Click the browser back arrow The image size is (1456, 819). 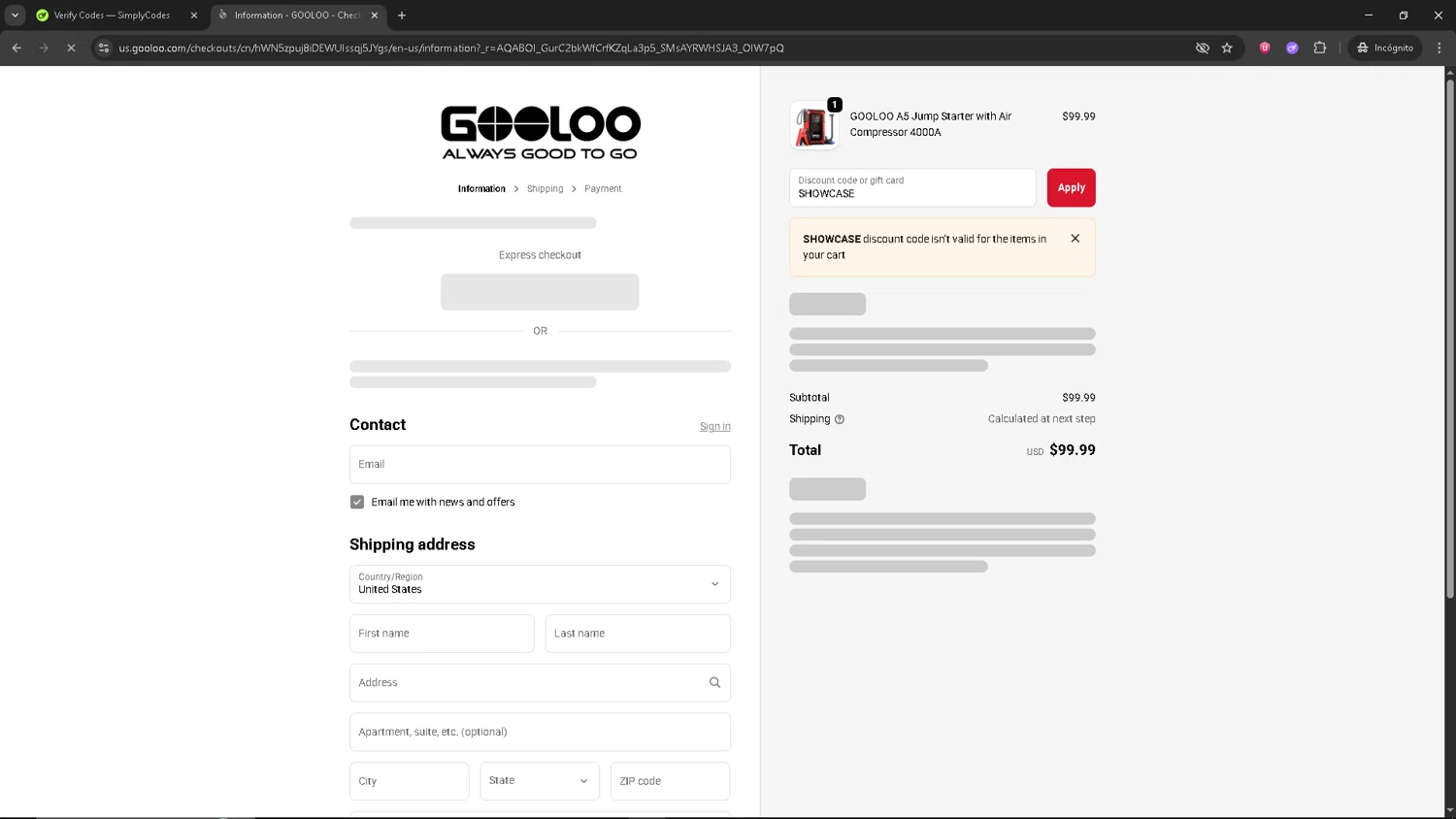coord(17,48)
